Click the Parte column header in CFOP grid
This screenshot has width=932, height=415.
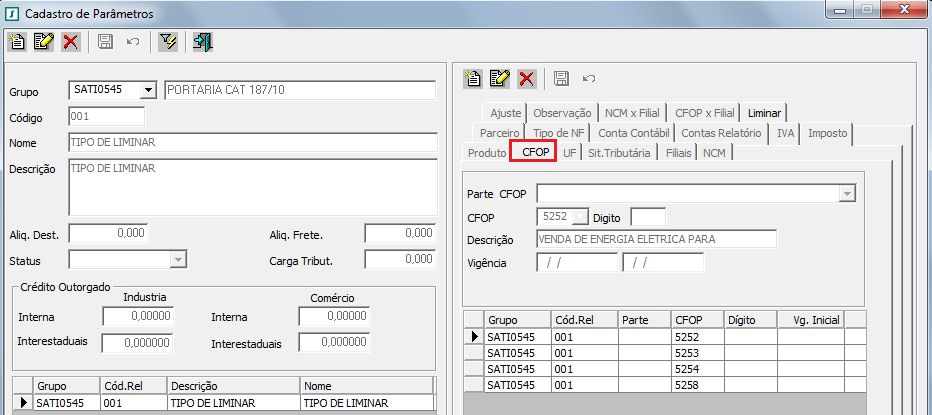[645, 320]
